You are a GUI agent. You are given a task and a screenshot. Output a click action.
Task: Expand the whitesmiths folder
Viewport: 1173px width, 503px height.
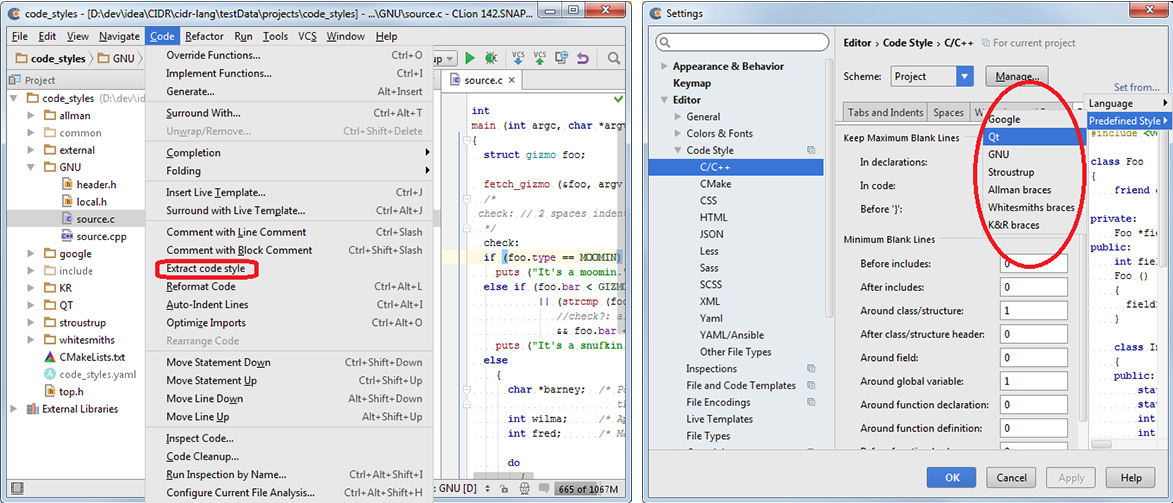click(31, 340)
